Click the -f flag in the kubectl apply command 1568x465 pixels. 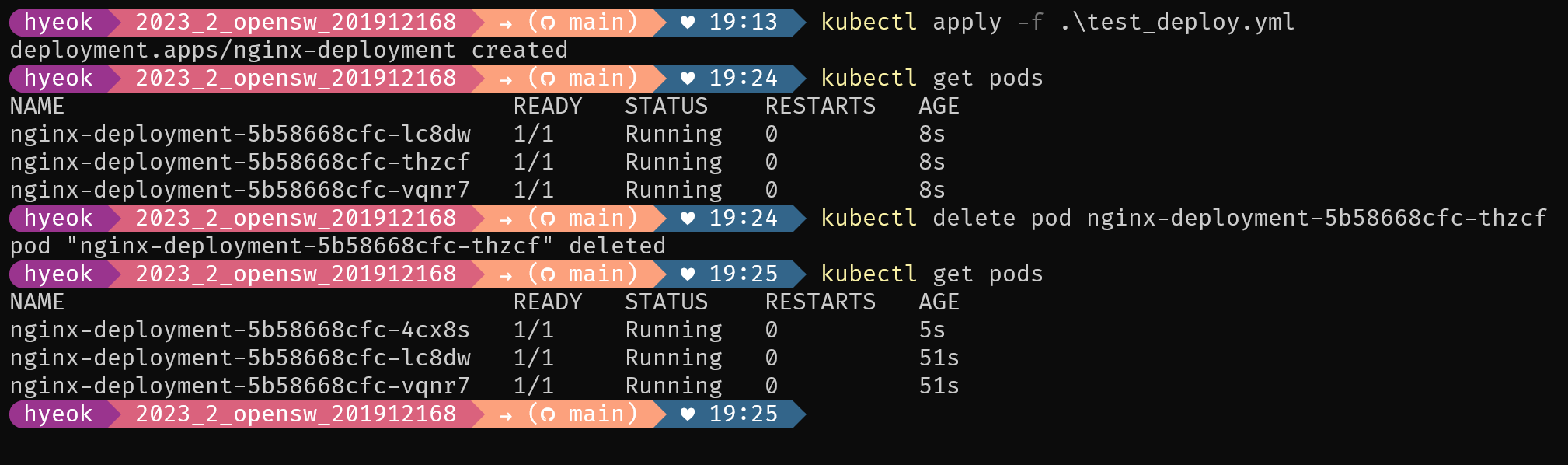1030,22
